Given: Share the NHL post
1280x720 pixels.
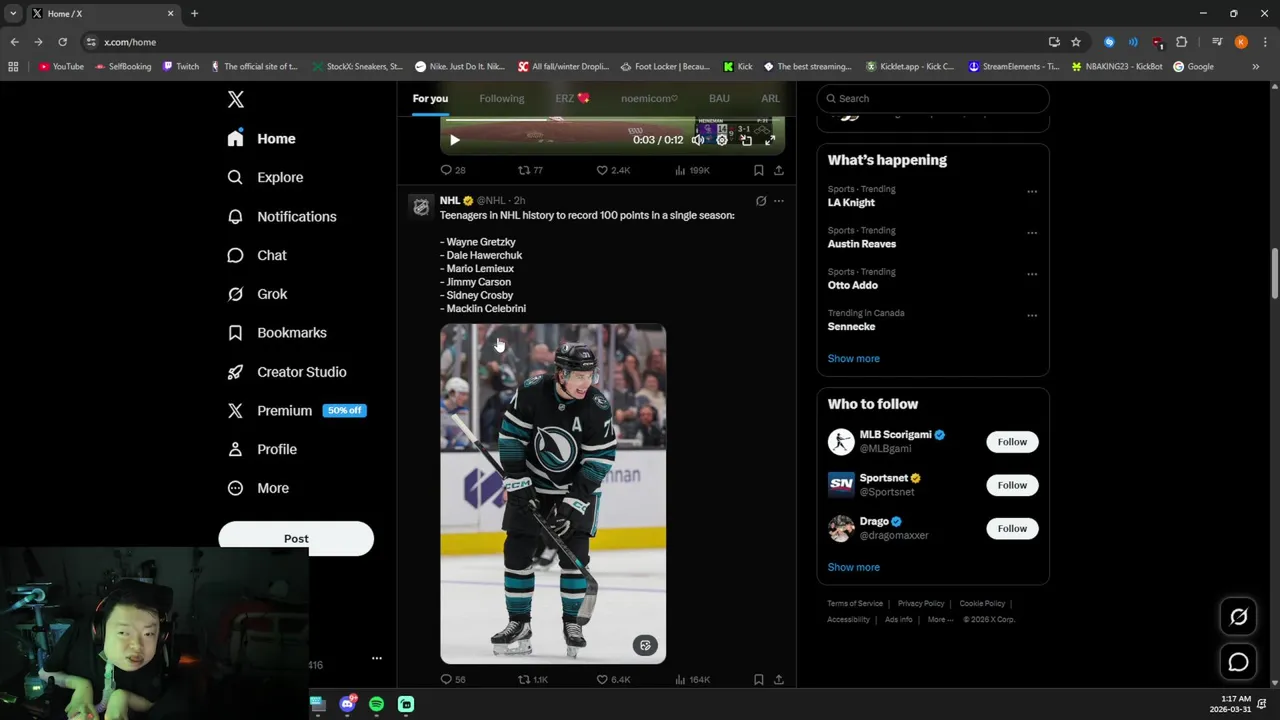Looking at the screenshot, I should pyautogui.click(x=779, y=680).
